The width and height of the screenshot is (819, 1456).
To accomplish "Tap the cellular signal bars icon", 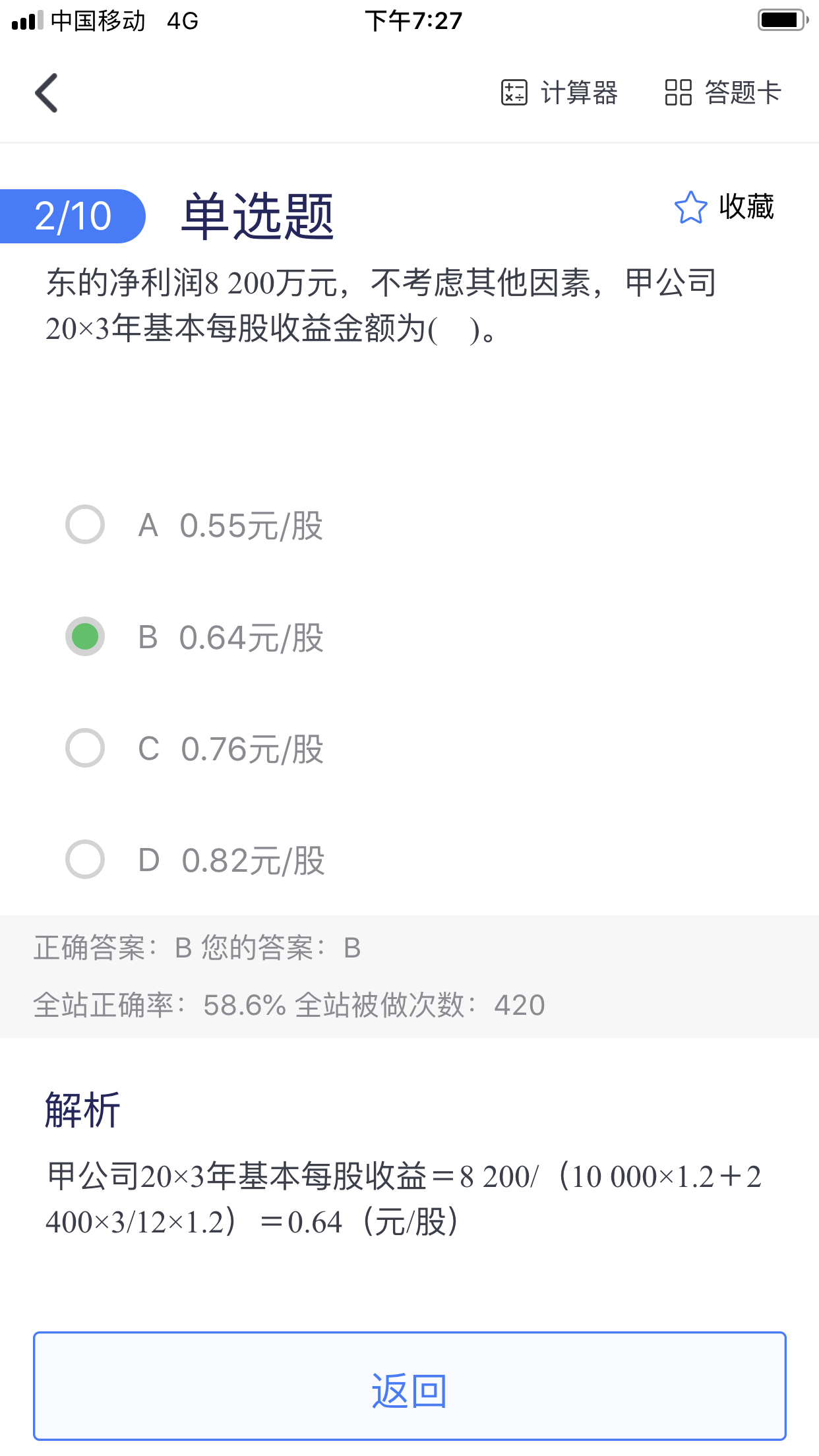I will pos(27,20).
